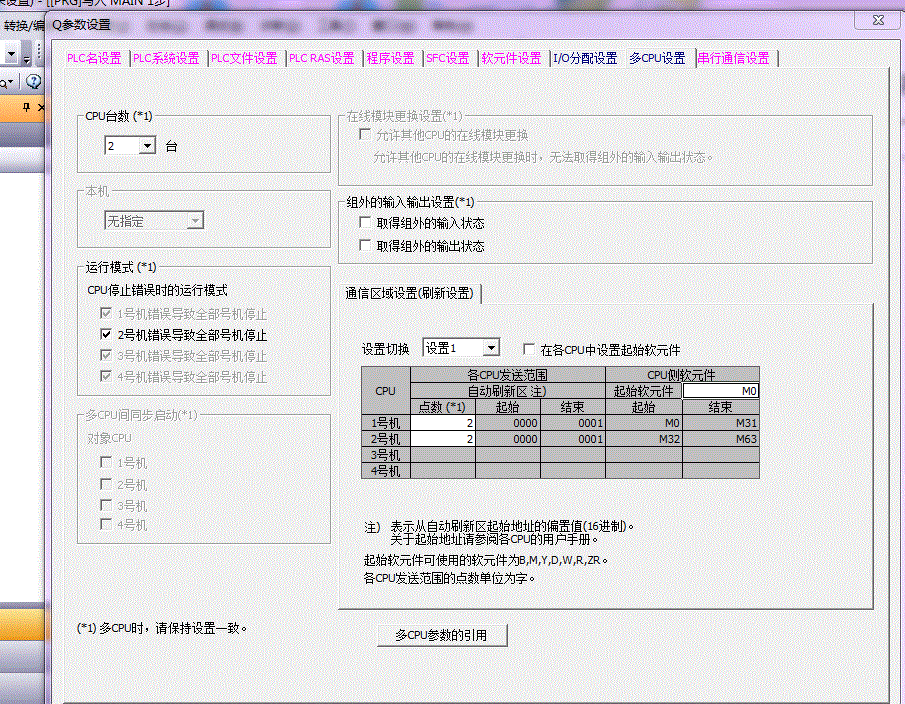
Task: Click 1号机 点数 cell in table
Action: (443, 423)
